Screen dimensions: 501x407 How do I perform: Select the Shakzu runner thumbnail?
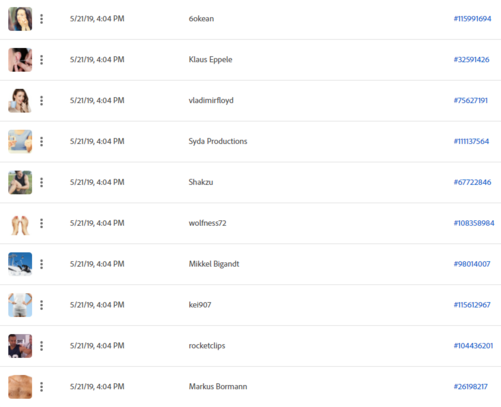coord(20,182)
